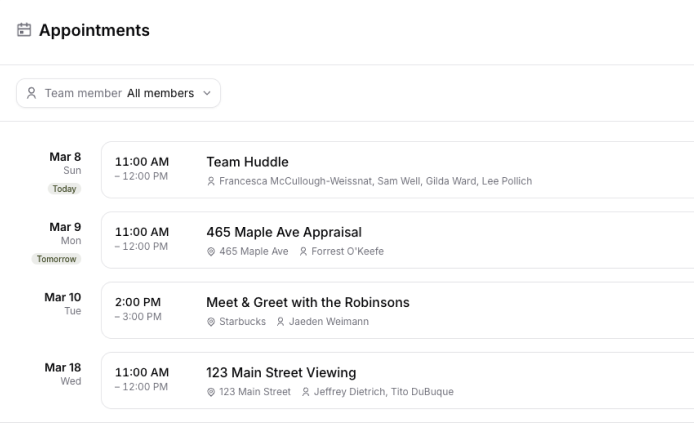Click location pin icon beside 123 Main Street
Screen dimensions: 694x434
pos(211,392)
